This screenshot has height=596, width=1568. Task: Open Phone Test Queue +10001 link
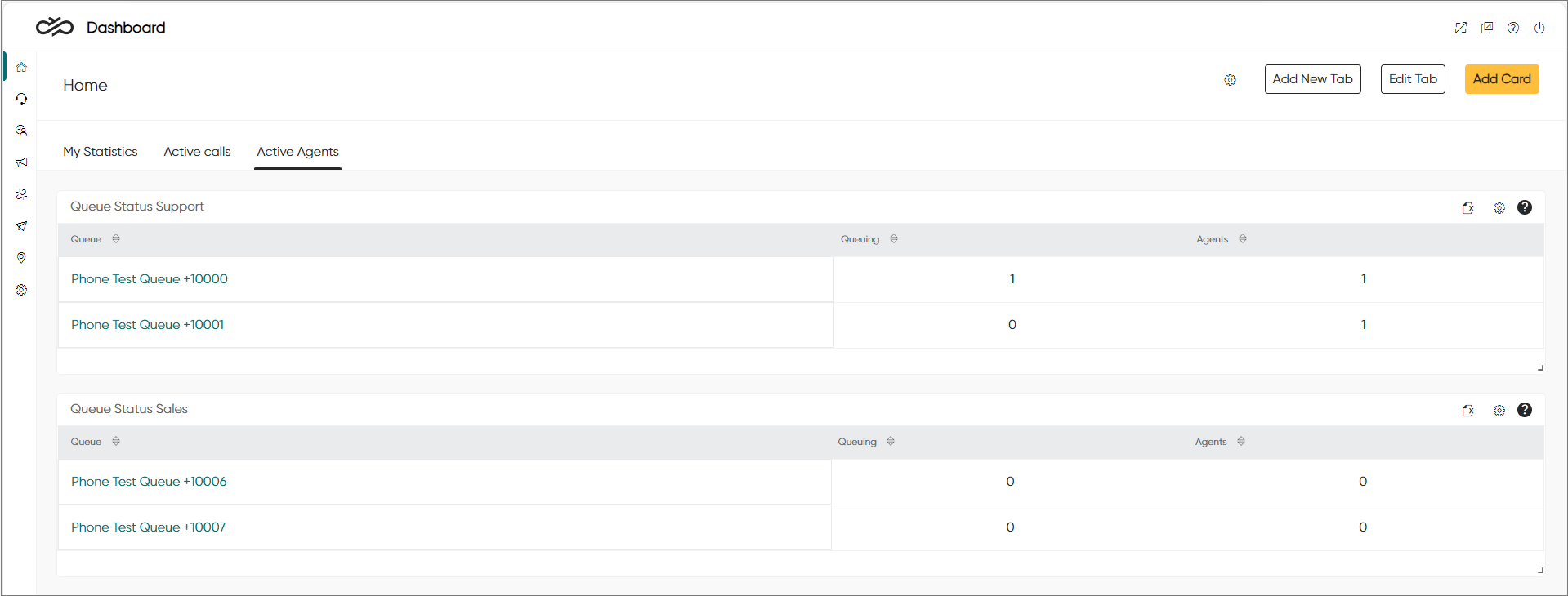(x=147, y=325)
